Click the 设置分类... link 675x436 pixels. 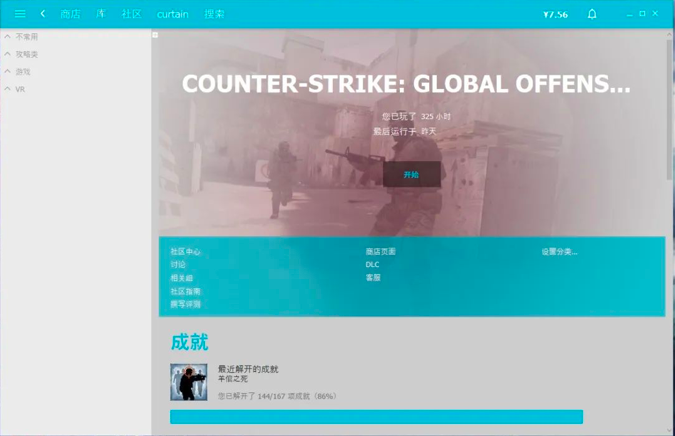[560, 252]
